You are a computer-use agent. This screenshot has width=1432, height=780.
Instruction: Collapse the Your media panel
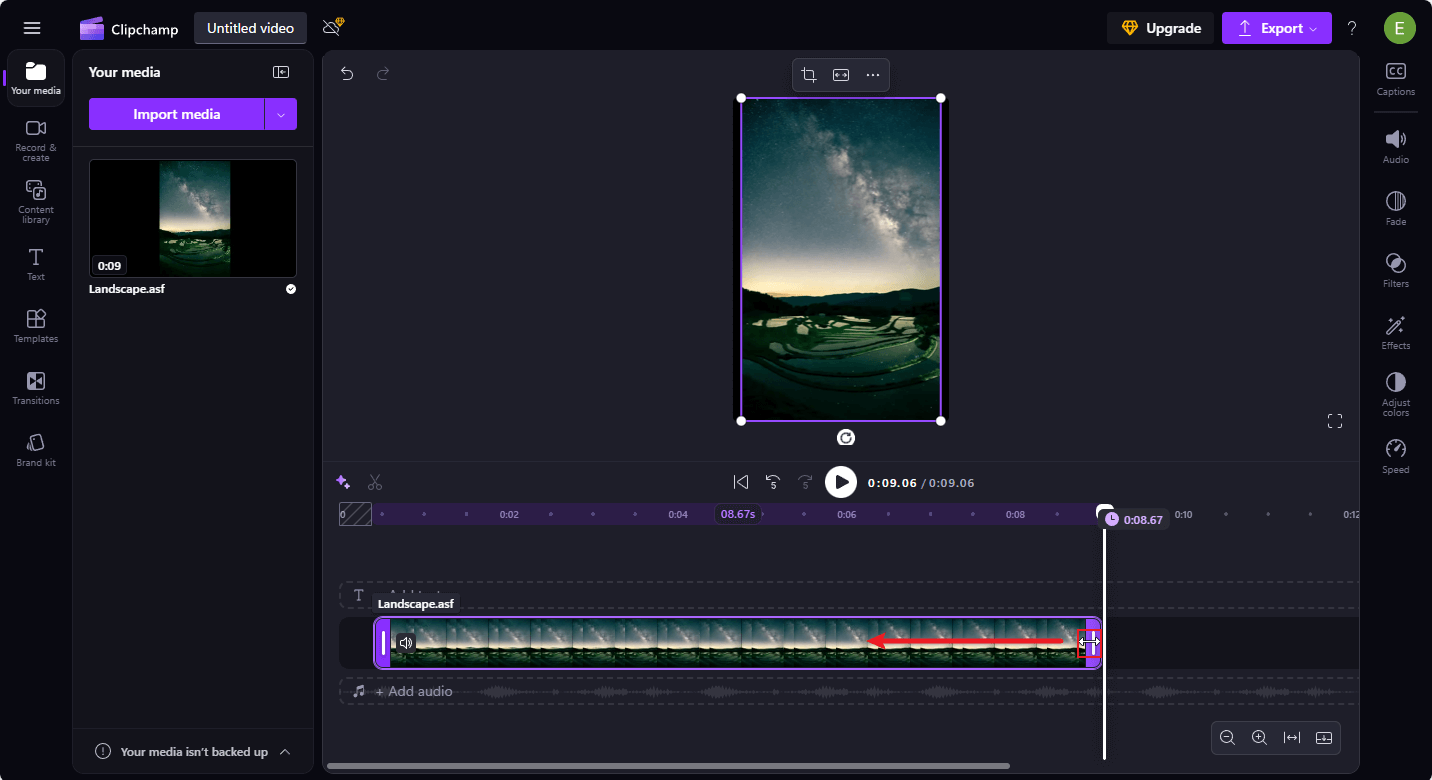pyautogui.click(x=281, y=72)
